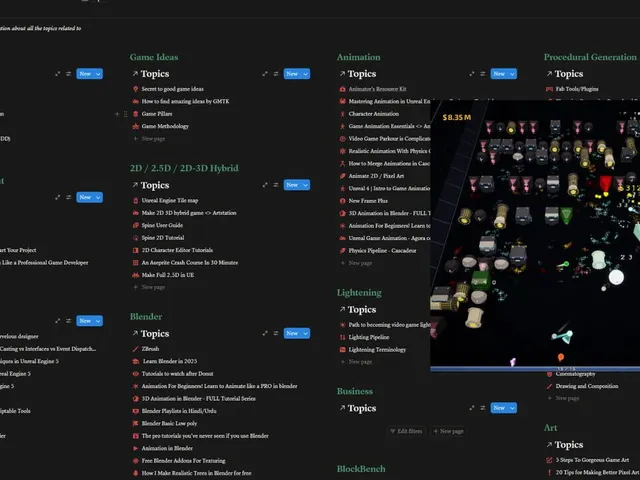This screenshot has height=480, width=640.
Task: Open the Topics link under Art
Action: [x=564, y=445]
